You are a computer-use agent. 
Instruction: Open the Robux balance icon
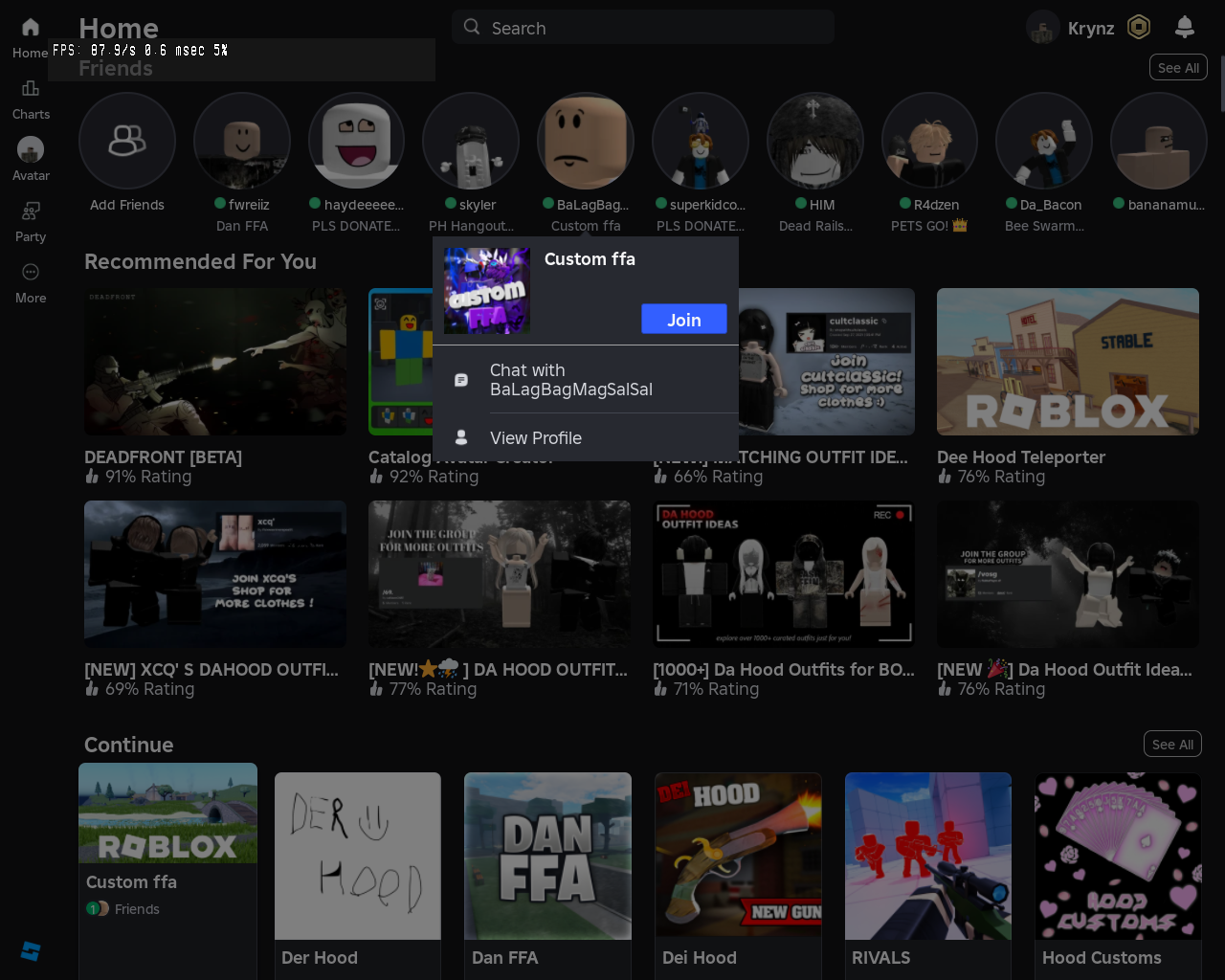pyautogui.click(x=1139, y=28)
